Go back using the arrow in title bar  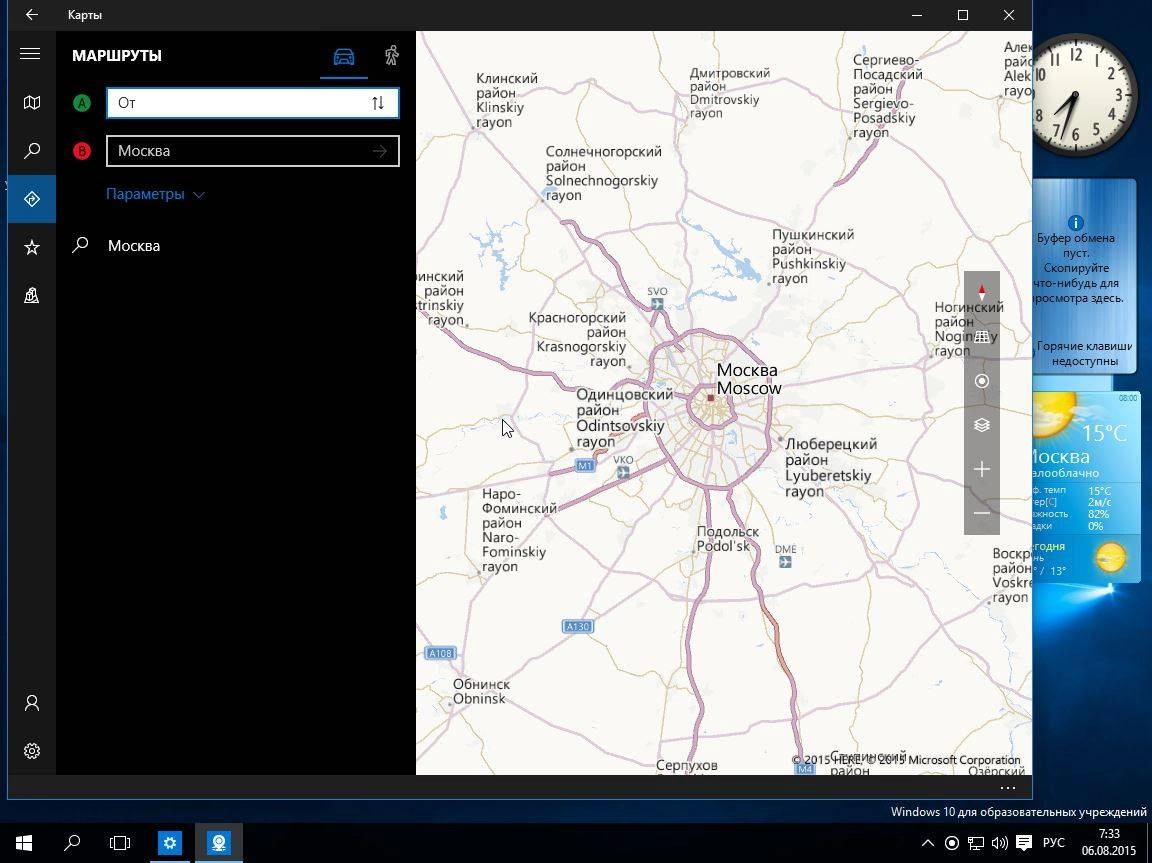pos(32,15)
